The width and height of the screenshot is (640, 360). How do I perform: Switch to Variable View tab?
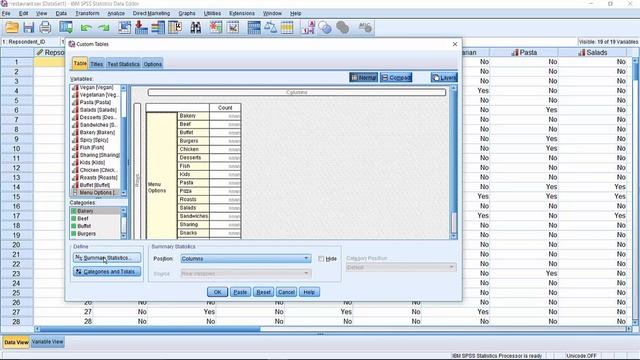click(47, 342)
